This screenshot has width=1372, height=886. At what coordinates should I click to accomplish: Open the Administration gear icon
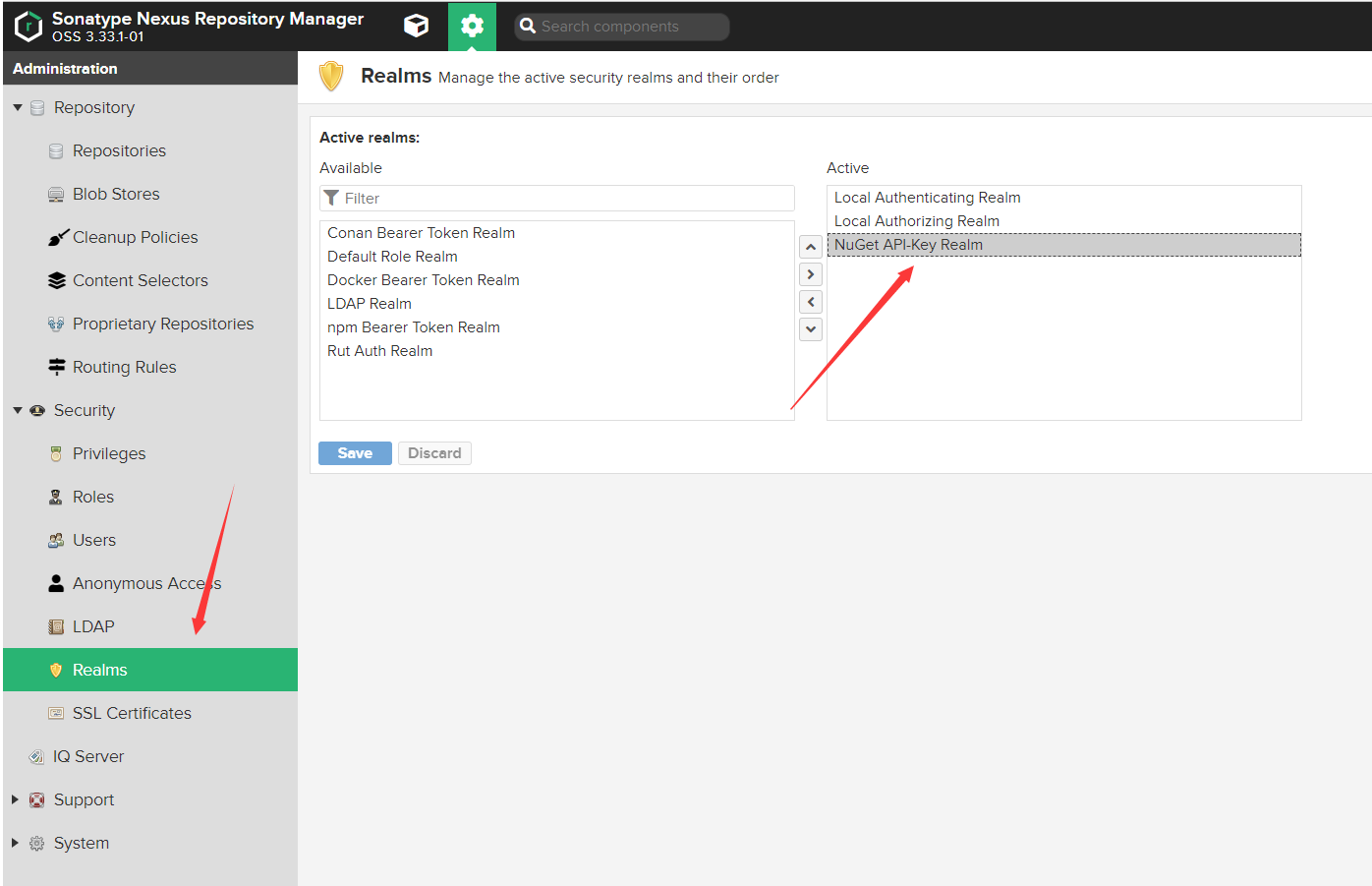click(x=472, y=27)
